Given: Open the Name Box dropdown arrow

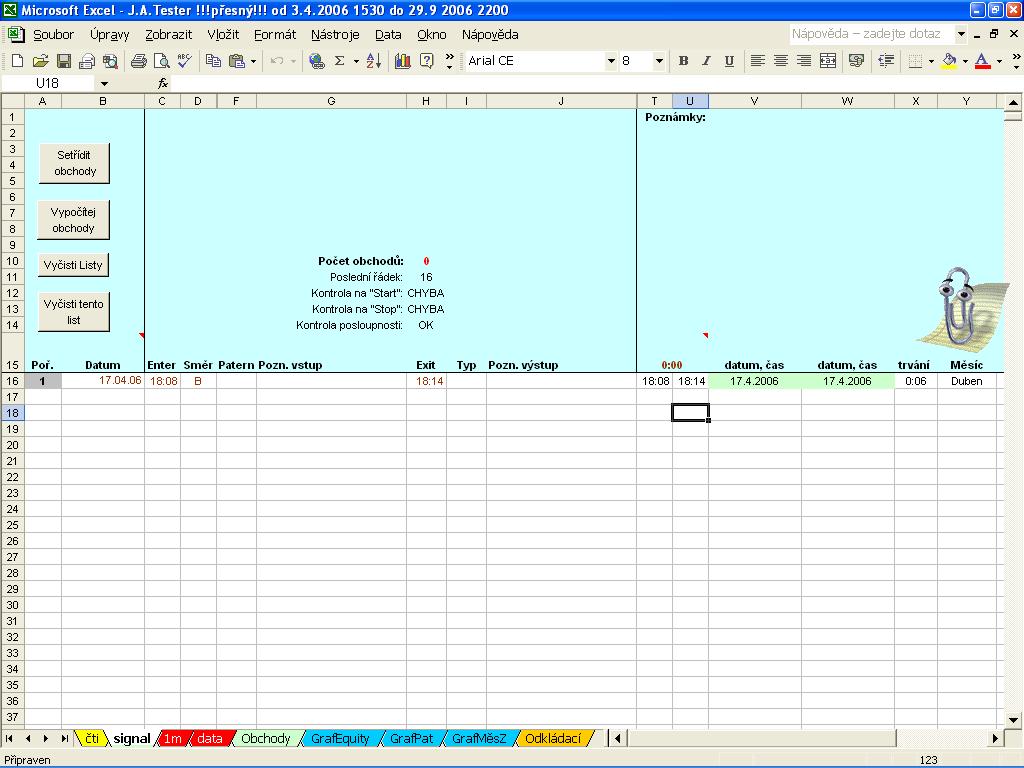Looking at the screenshot, I should (x=104, y=84).
